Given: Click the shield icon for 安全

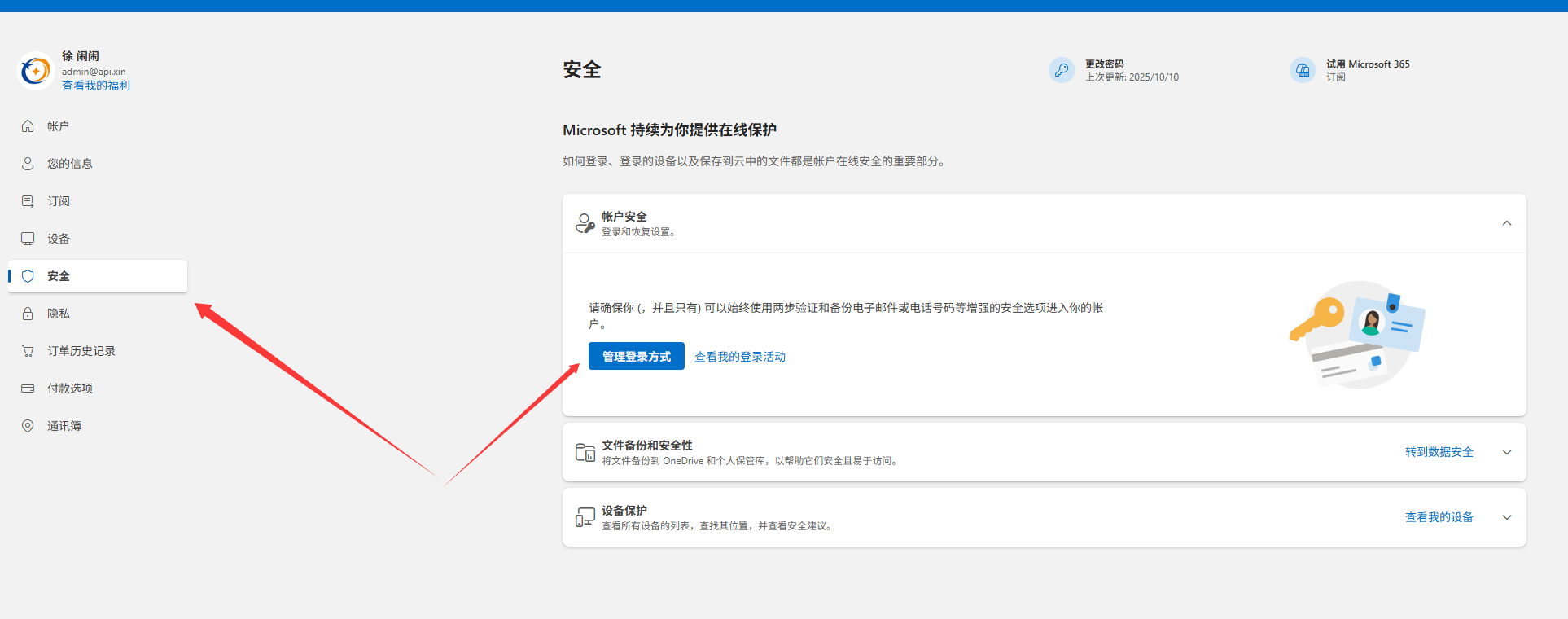Looking at the screenshot, I should 28,276.
